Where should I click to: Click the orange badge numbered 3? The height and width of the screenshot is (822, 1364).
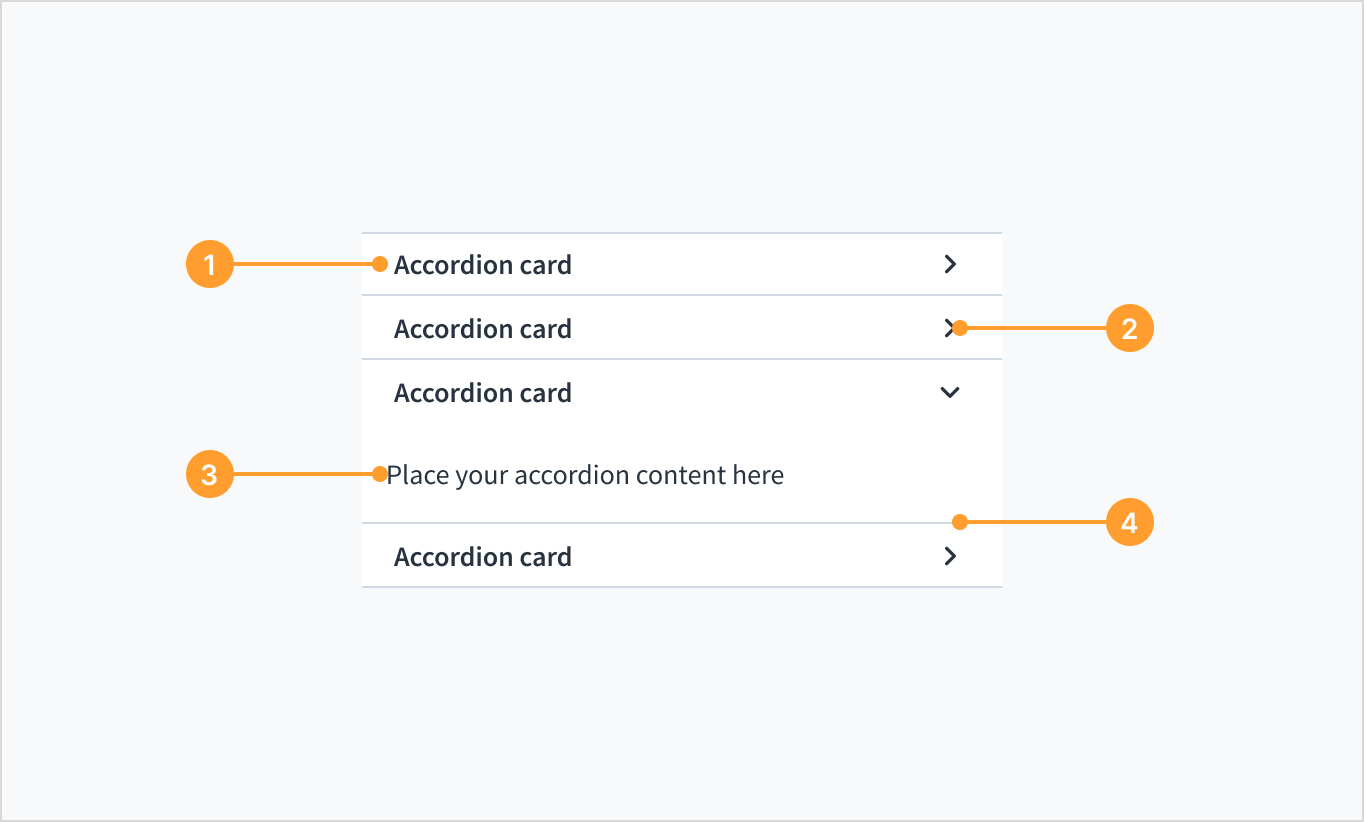pyautogui.click(x=209, y=474)
